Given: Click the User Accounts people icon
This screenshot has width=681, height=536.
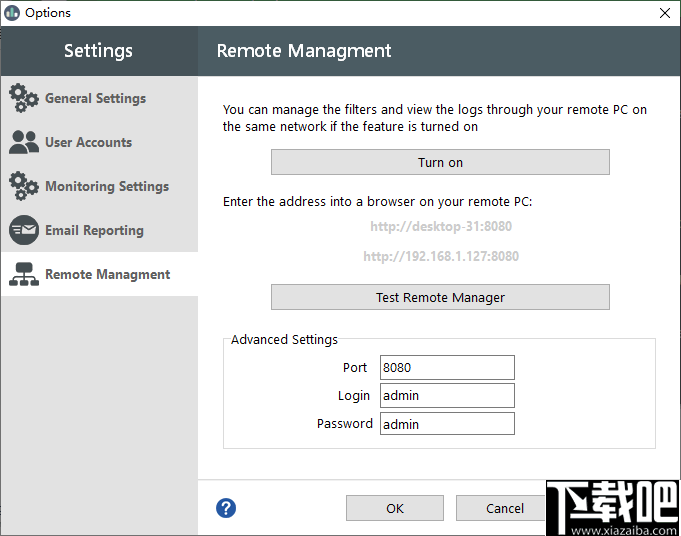Looking at the screenshot, I should [x=24, y=142].
